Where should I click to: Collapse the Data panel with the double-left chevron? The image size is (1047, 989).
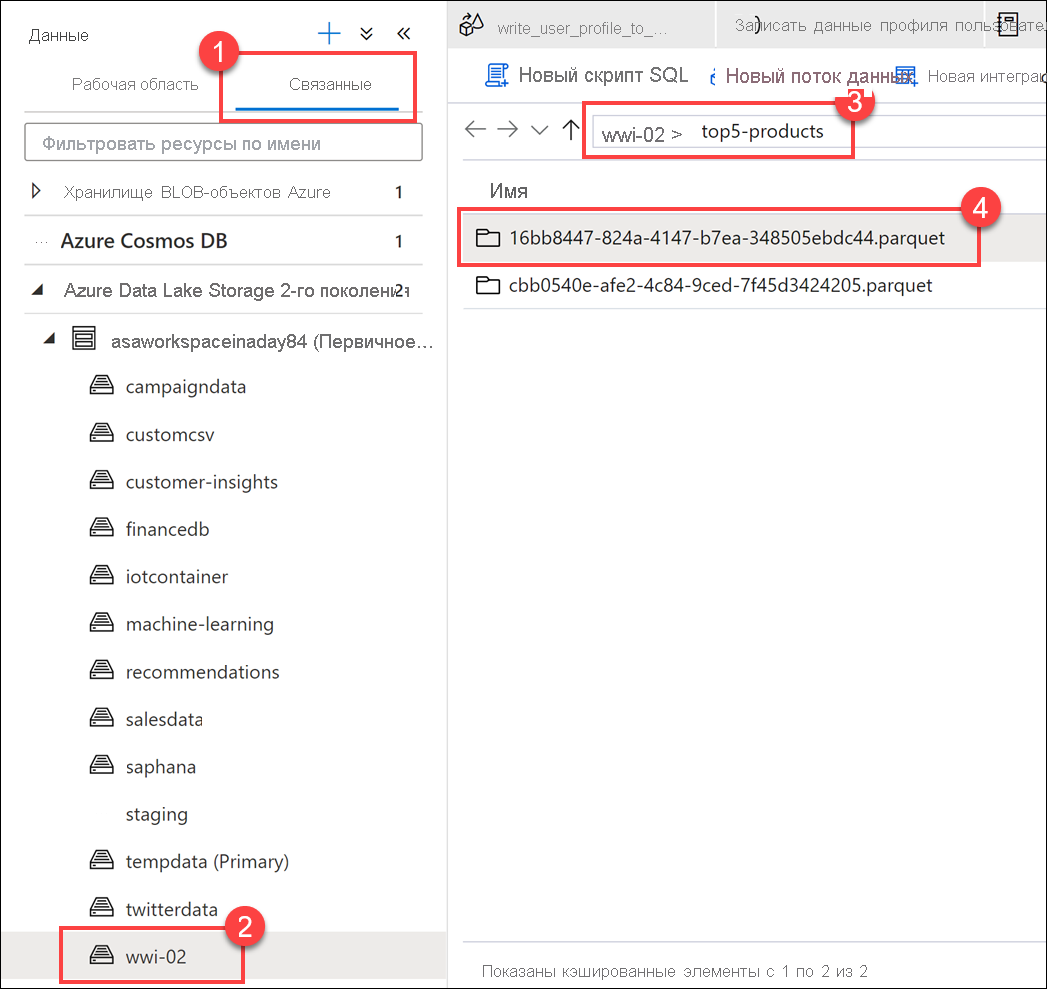click(403, 33)
